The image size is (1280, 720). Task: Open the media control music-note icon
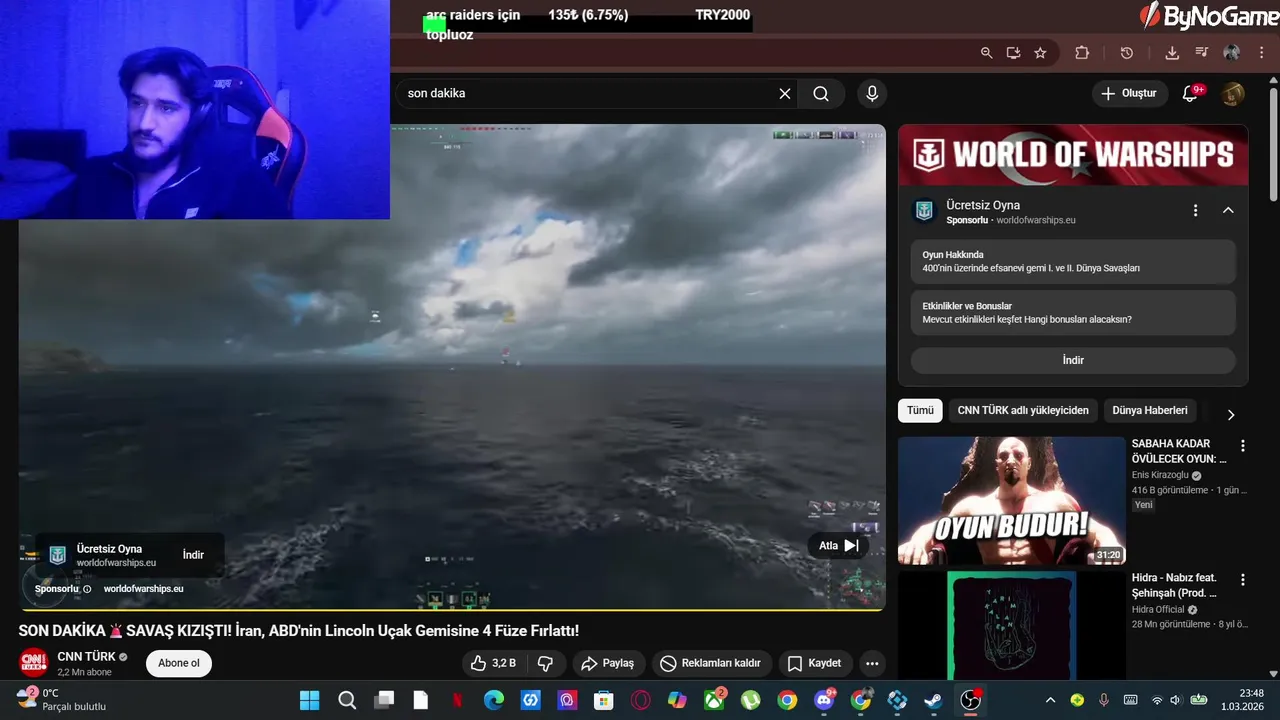1201,53
